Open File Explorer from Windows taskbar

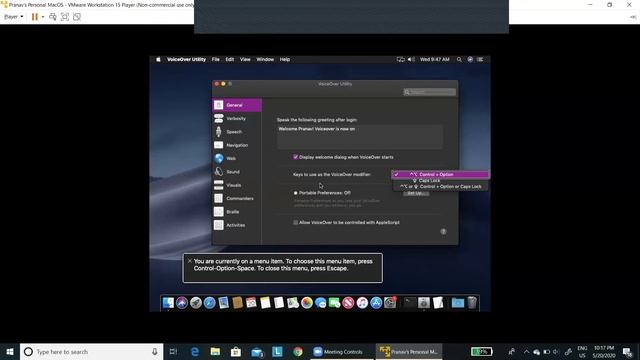pos(215,352)
